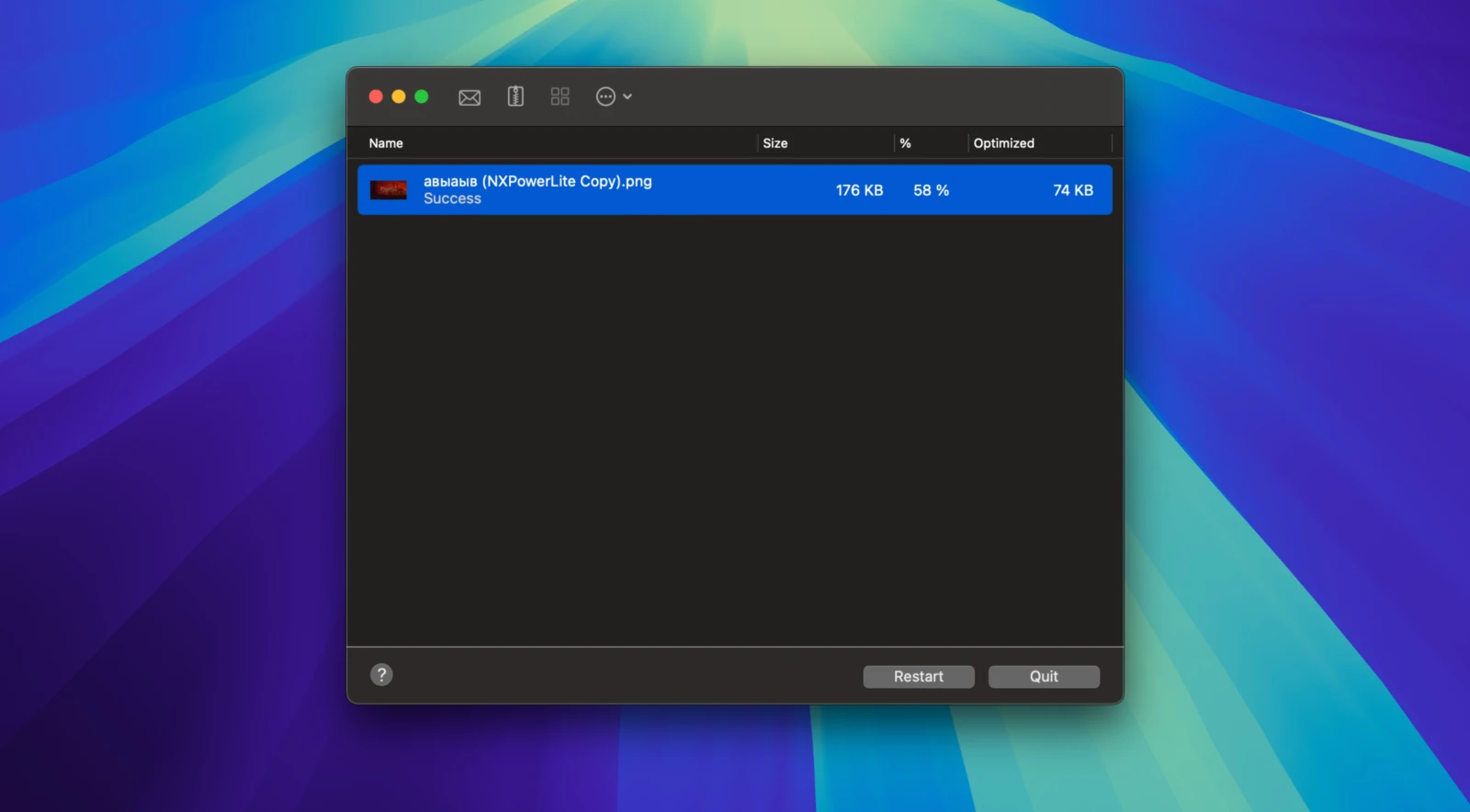Viewport: 1470px width, 812px height.
Task: Click the circled ellipsis more-actions icon
Action: [605, 96]
